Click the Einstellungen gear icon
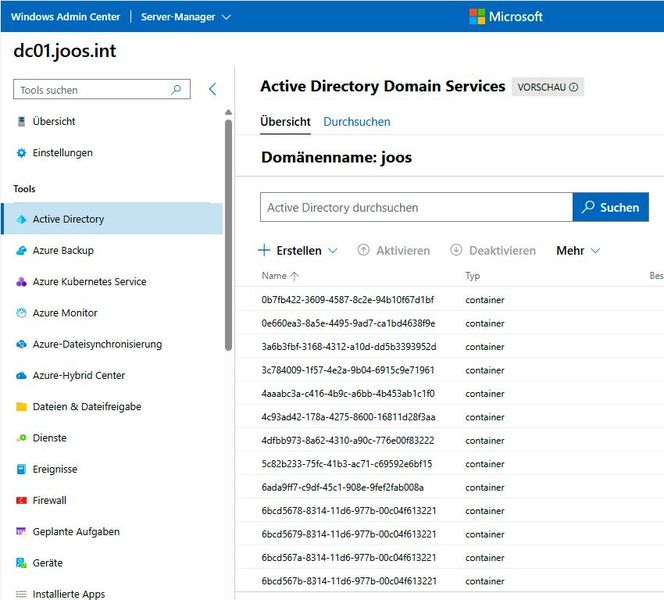Screen dimensions: 664x600 (x=21, y=153)
